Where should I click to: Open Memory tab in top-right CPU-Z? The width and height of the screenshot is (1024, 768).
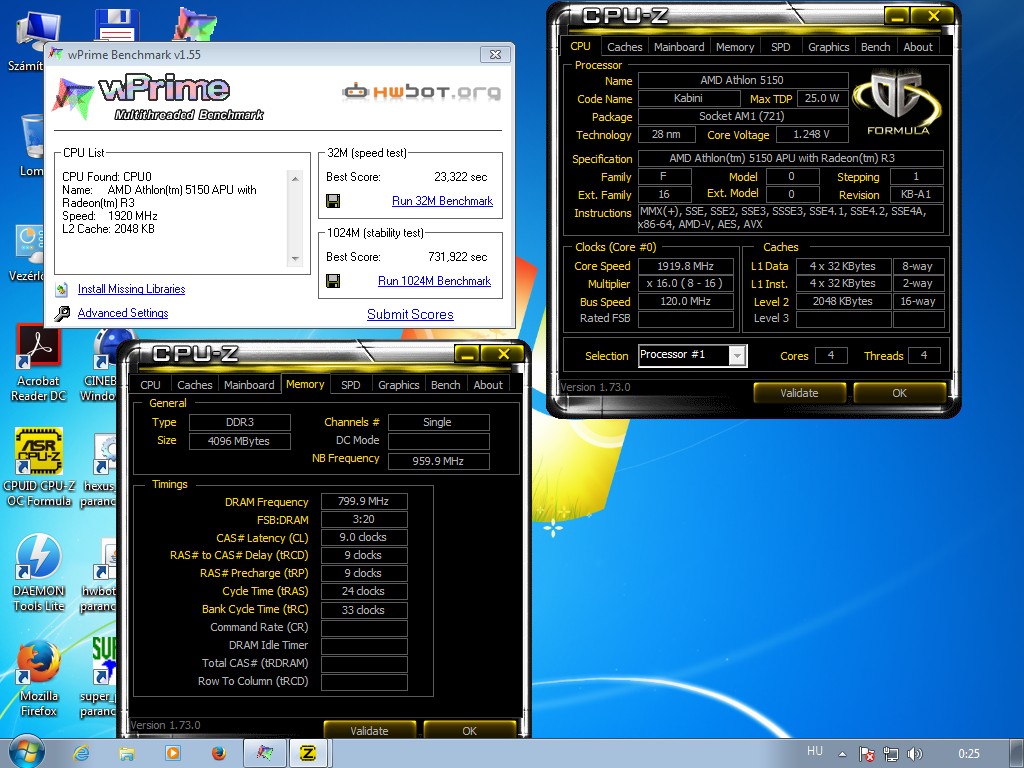(735, 47)
